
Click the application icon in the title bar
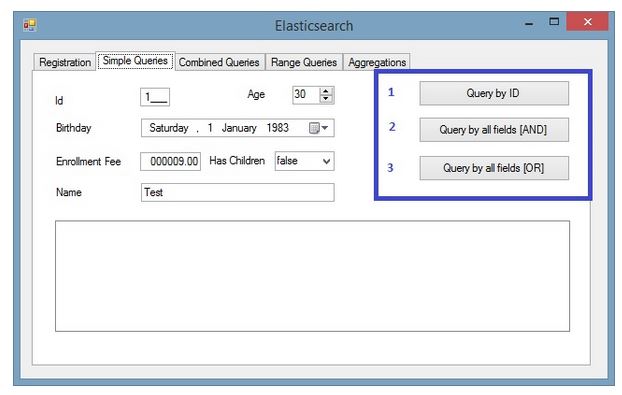click(x=29, y=25)
